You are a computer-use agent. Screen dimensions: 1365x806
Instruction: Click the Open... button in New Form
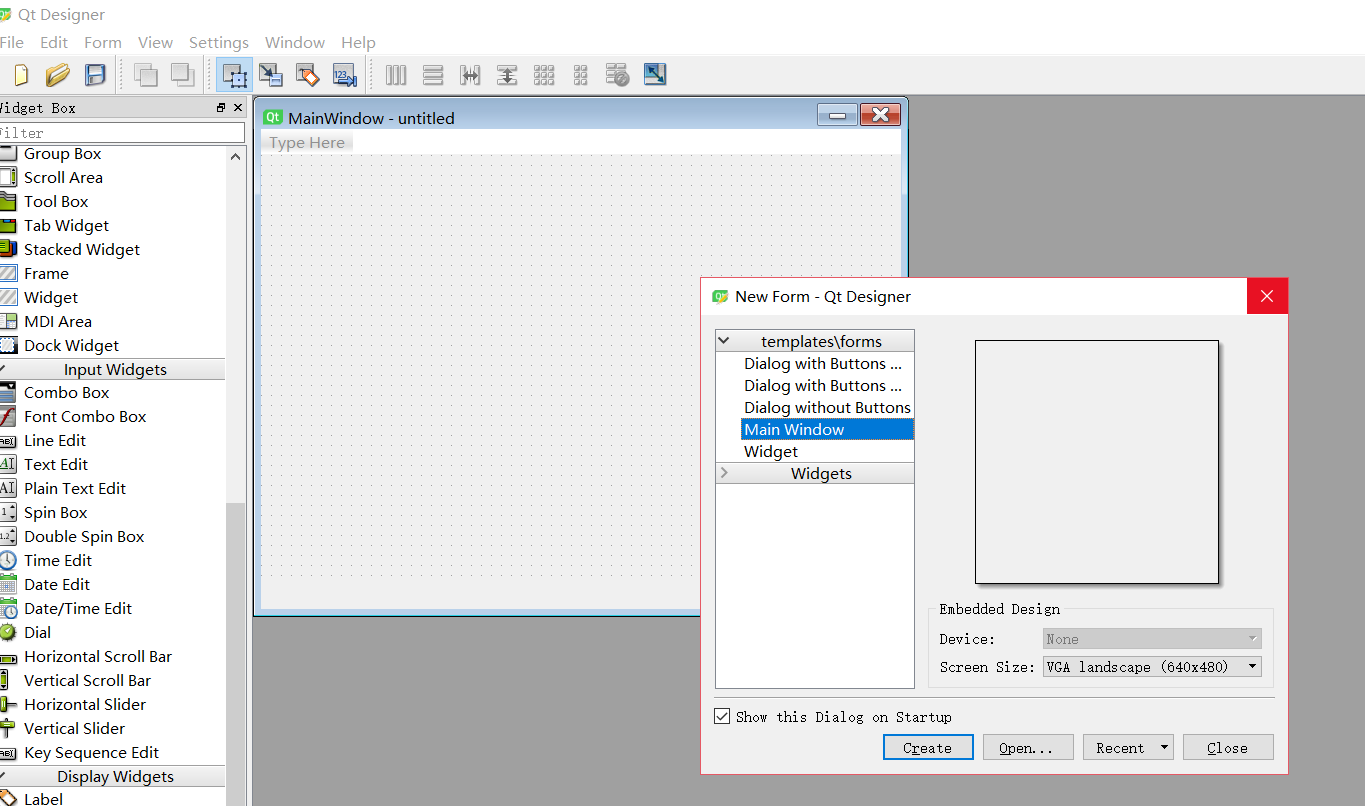click(1028, 748)
